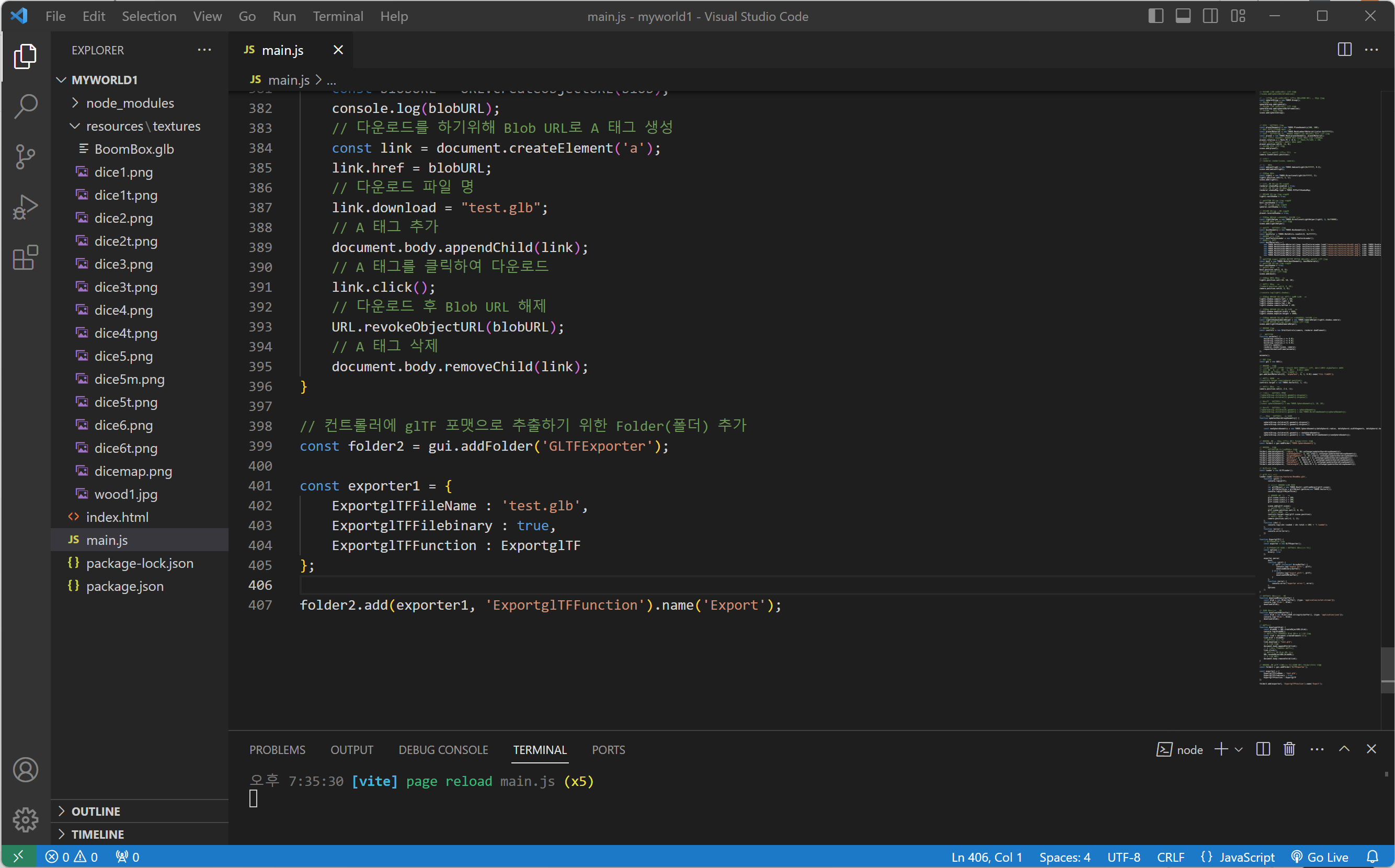The width and height of the screenshot is (1395, 868).
Task: Click the minimap scroll slider
Action: coord(1387,670)
